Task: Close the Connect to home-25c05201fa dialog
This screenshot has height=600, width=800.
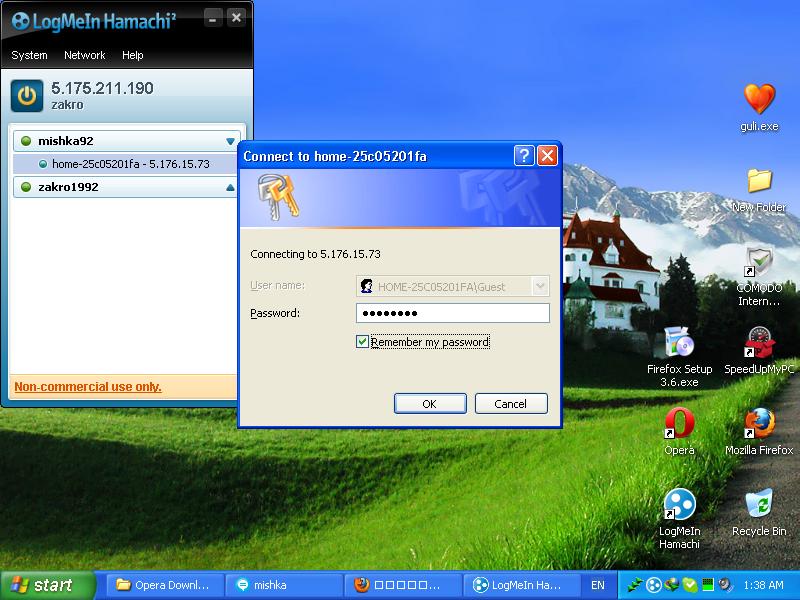Action: pos(547,156)
